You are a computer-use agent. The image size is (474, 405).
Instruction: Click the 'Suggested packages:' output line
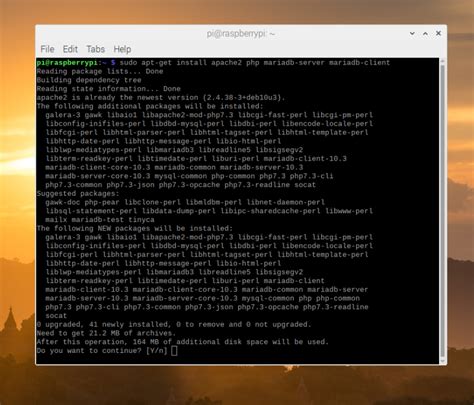pos(78,194)
